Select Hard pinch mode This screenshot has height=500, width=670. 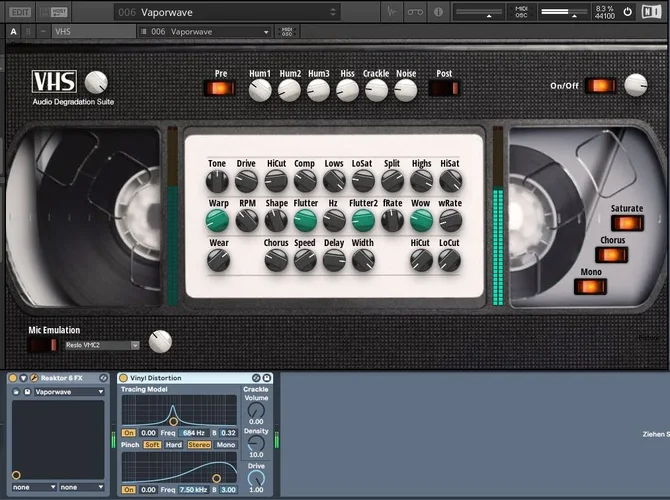tap(173, 444)
